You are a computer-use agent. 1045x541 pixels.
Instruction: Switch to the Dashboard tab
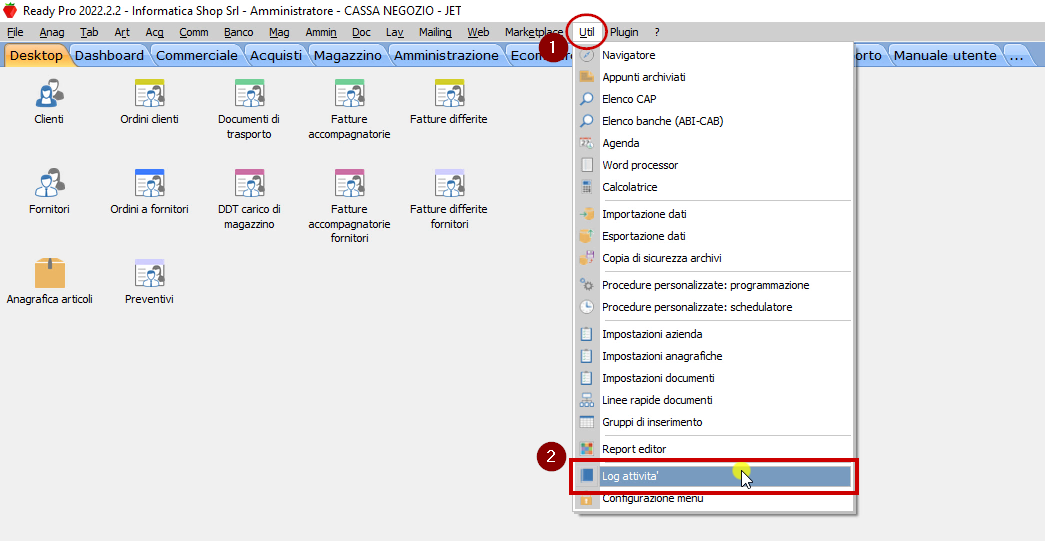click(109, 56)
